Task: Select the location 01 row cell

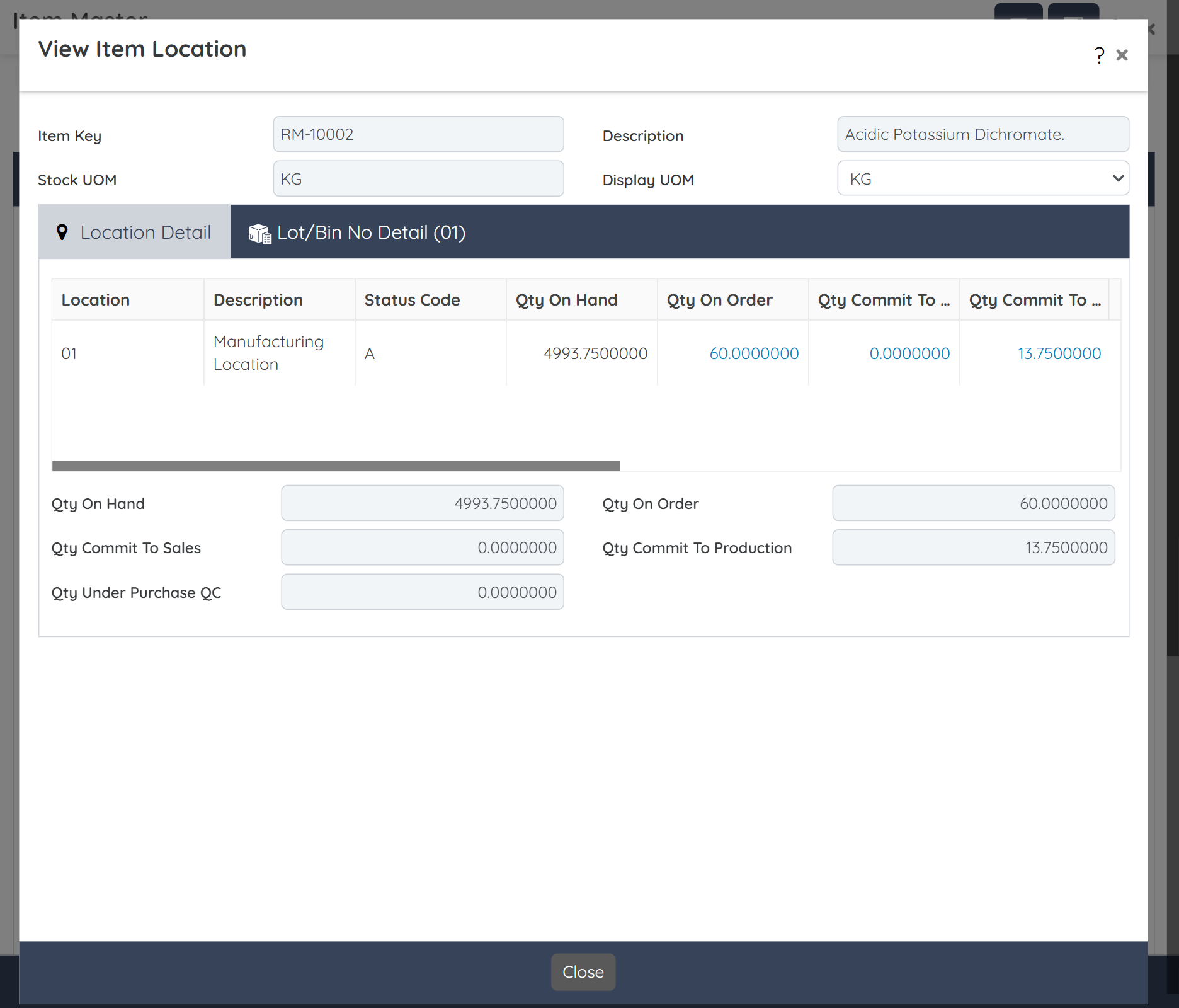Action: point(69,353)
